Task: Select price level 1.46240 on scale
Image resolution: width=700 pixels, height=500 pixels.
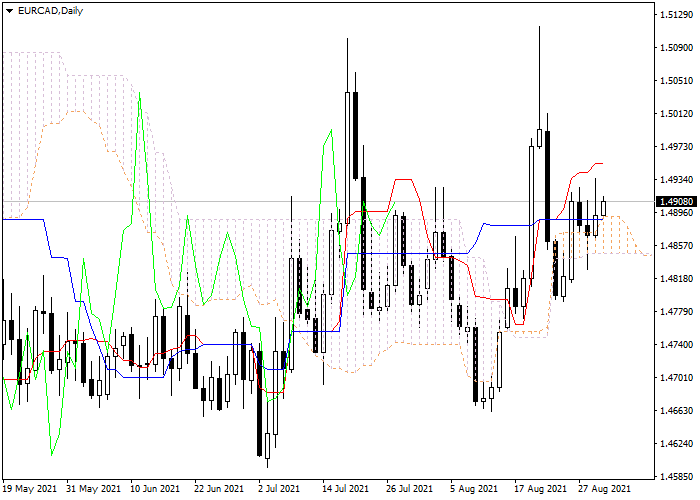Action: click(x=676, y=444)
